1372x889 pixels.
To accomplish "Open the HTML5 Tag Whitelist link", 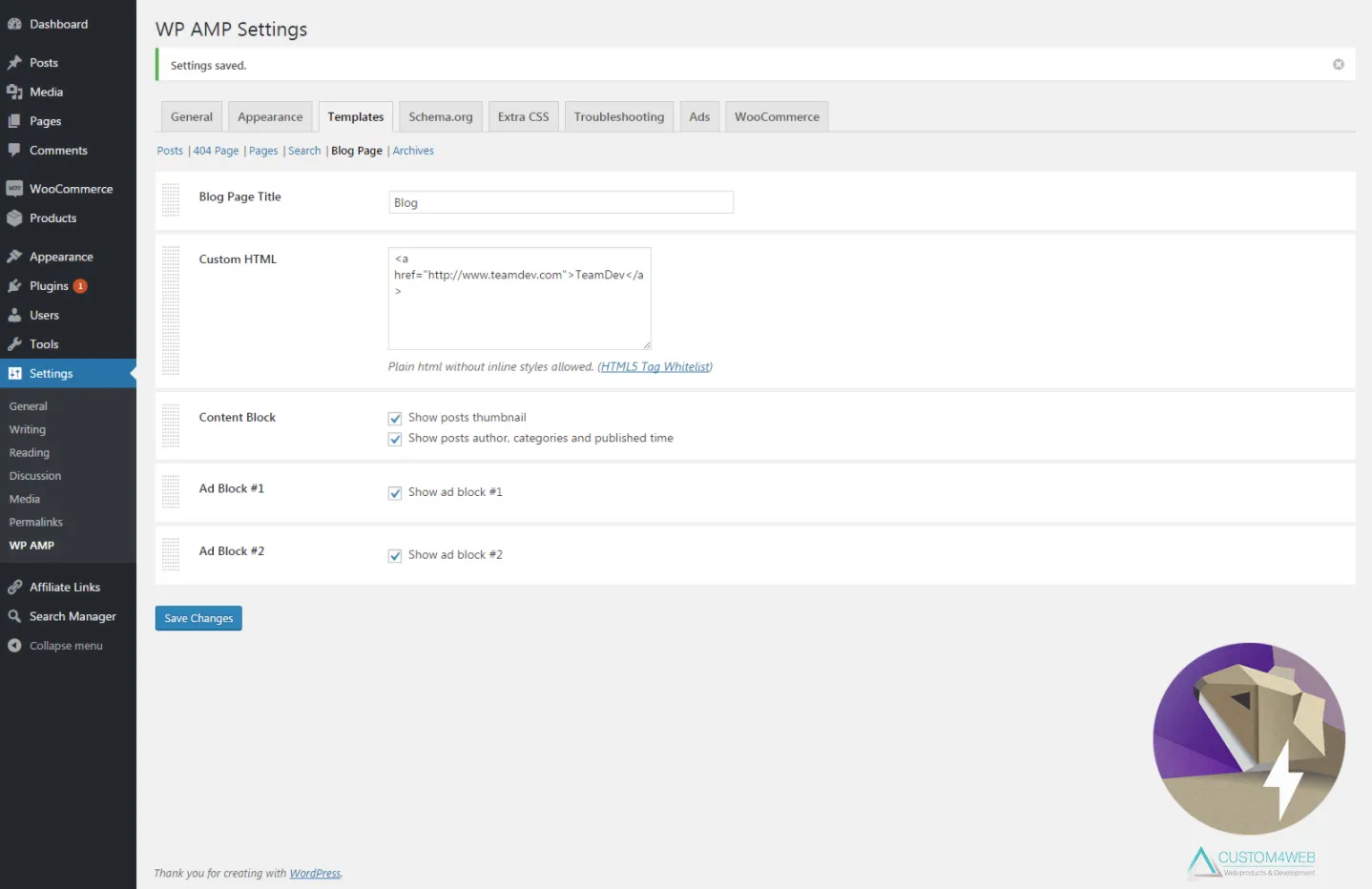I will pos(655,366).
